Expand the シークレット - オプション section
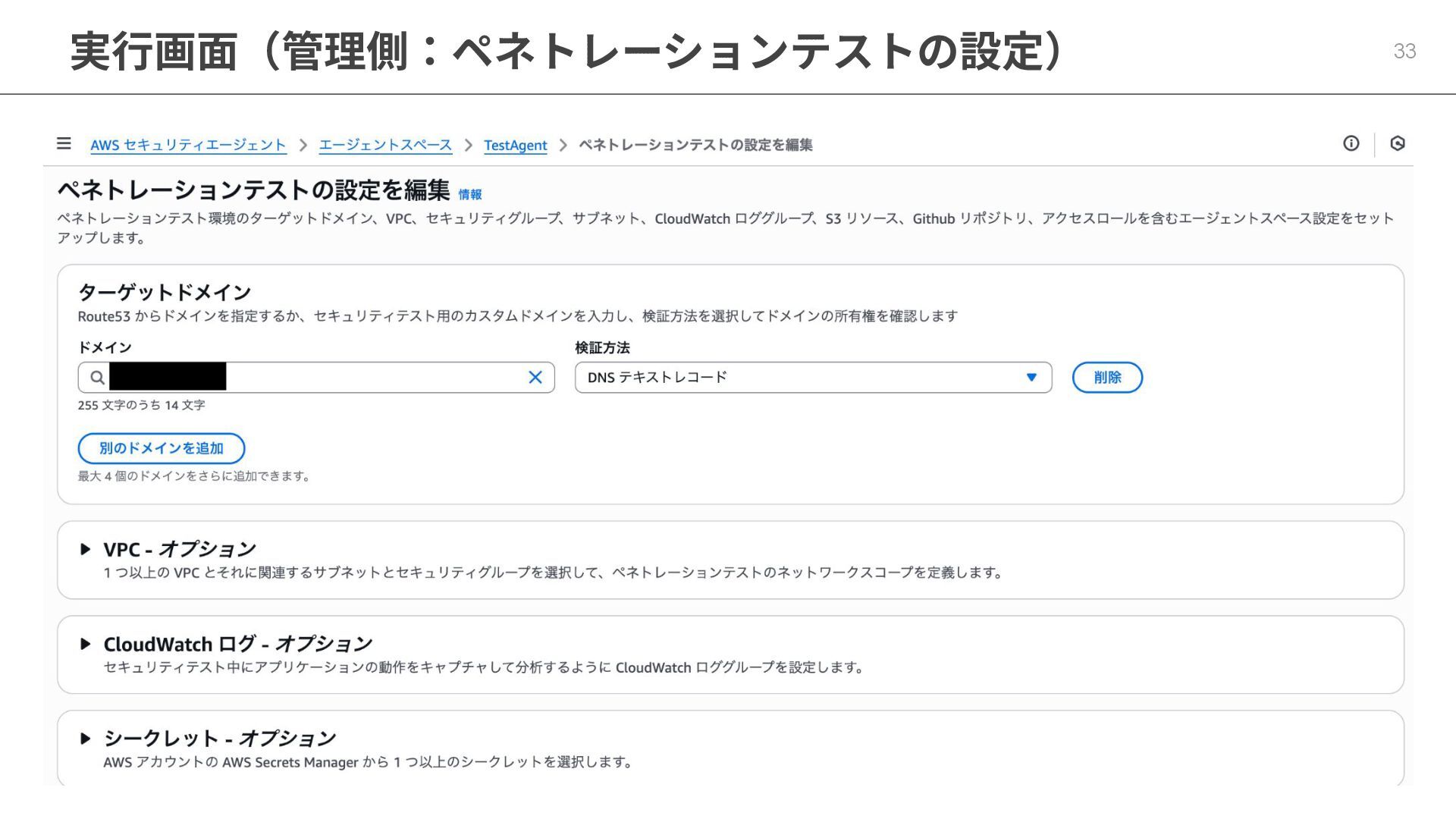Image resolution: width=1456 pixels, height=819 pixels. 220,738
